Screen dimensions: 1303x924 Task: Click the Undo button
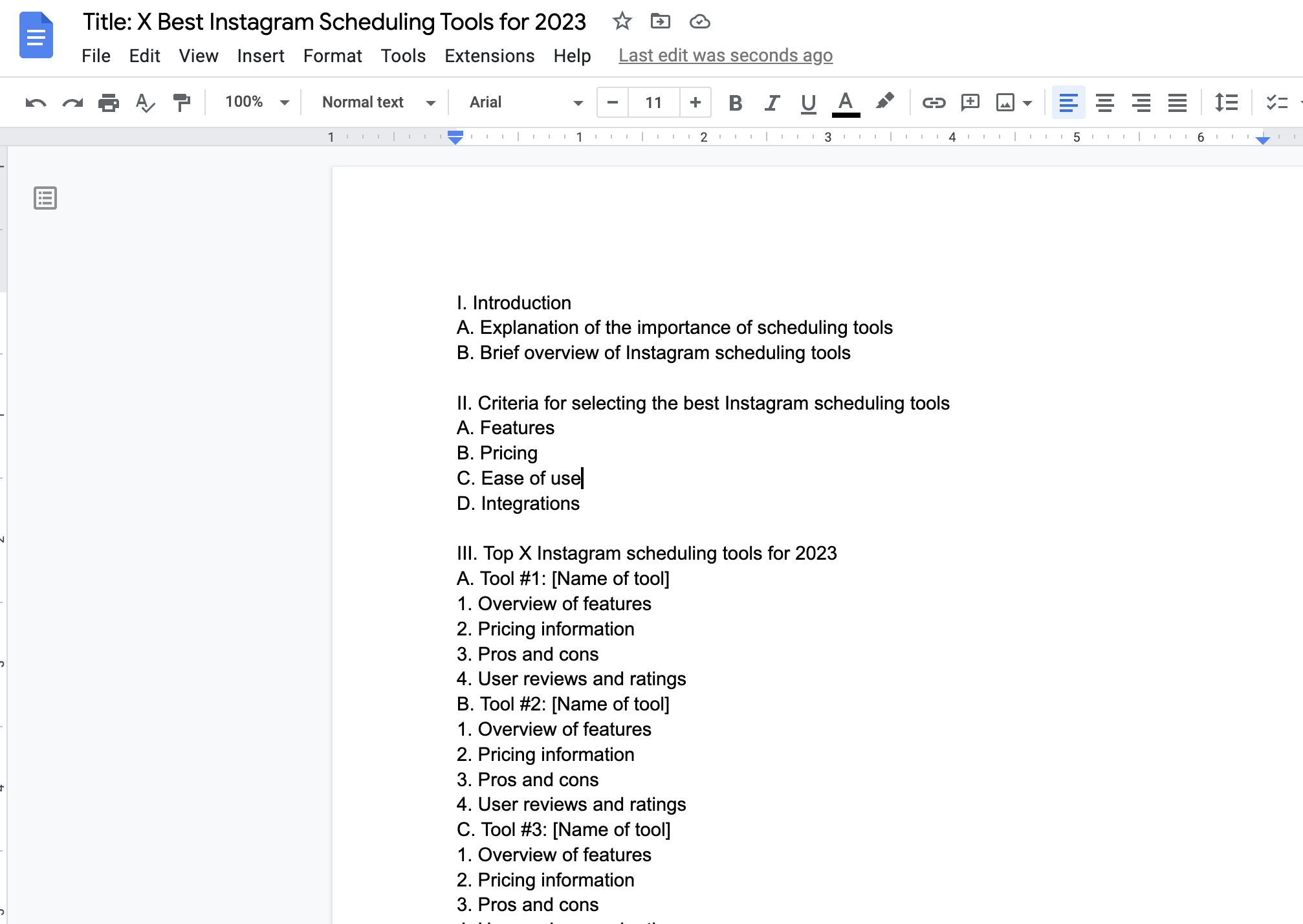(x=33, y=102)
